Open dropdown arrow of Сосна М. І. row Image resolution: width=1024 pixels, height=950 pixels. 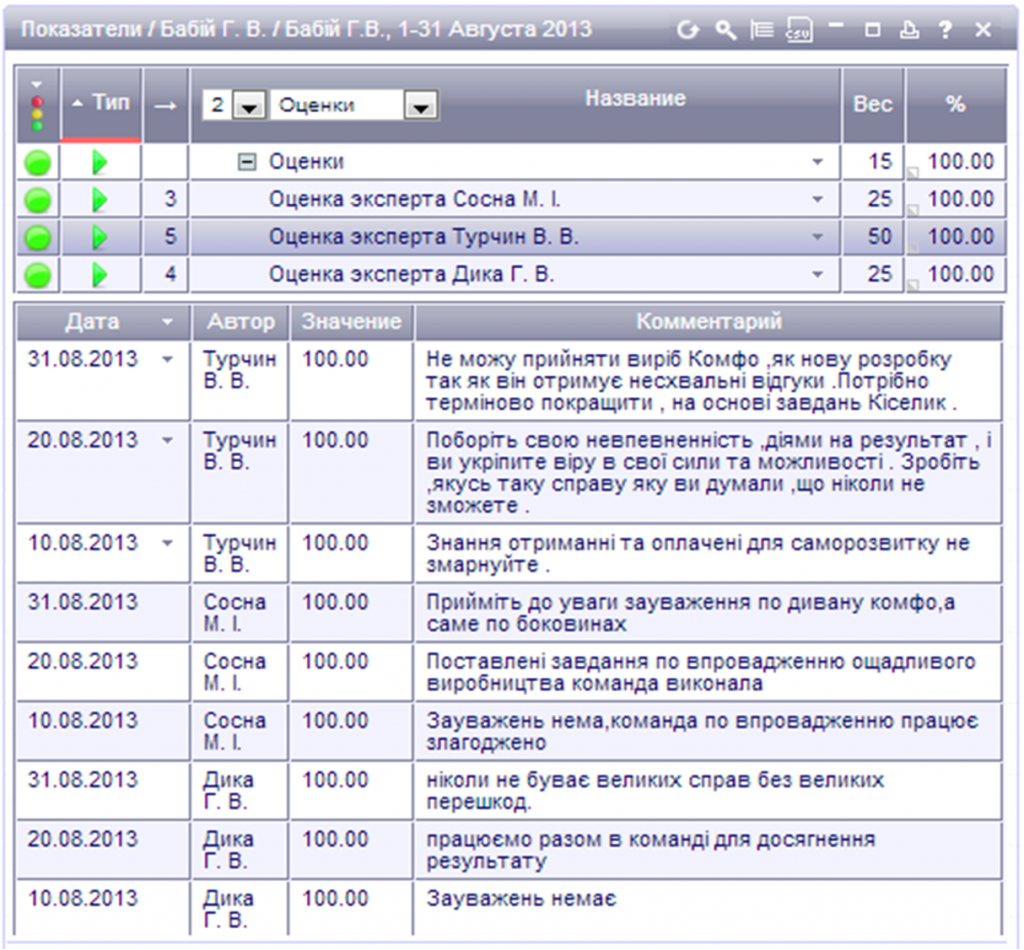click(x=817, y=200)
